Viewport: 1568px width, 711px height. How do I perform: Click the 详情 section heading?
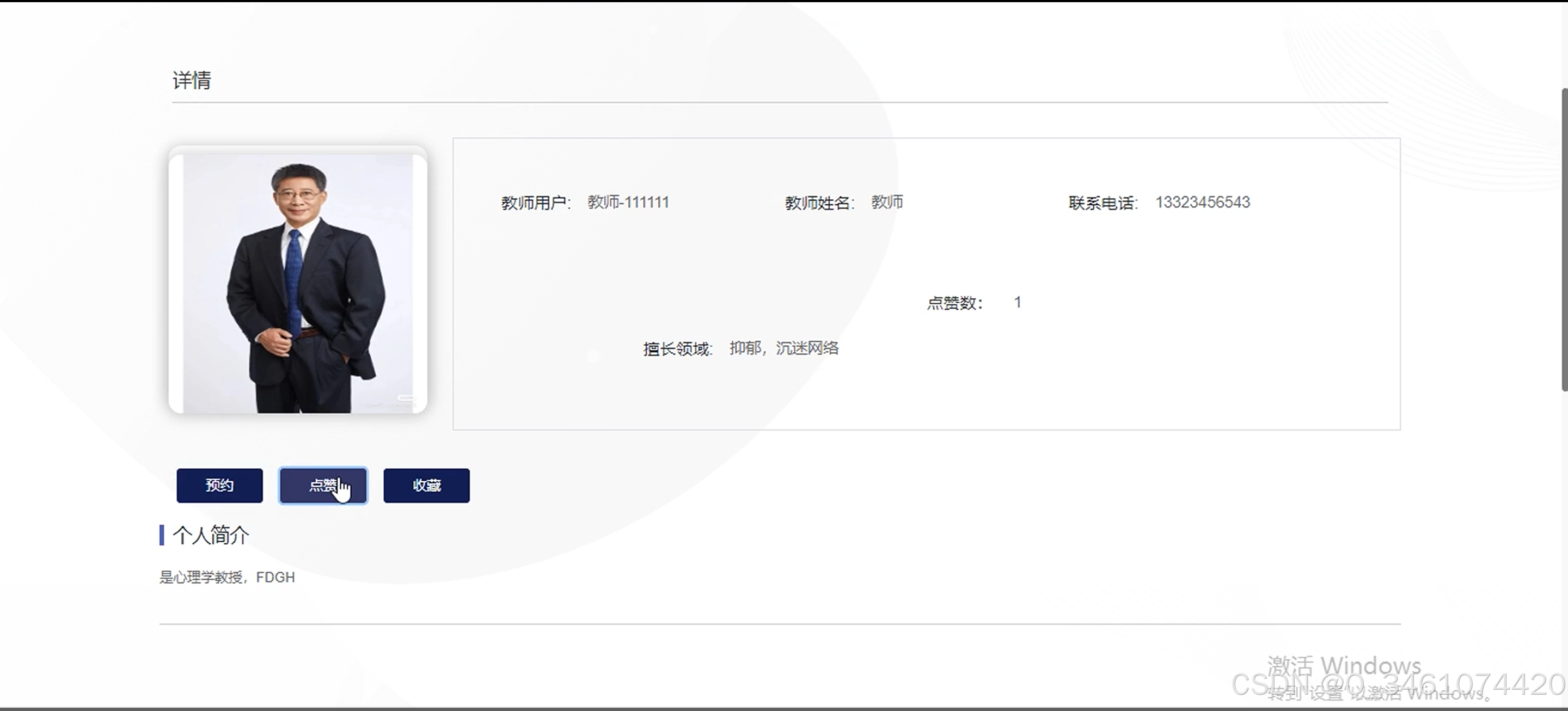point(192,81)
